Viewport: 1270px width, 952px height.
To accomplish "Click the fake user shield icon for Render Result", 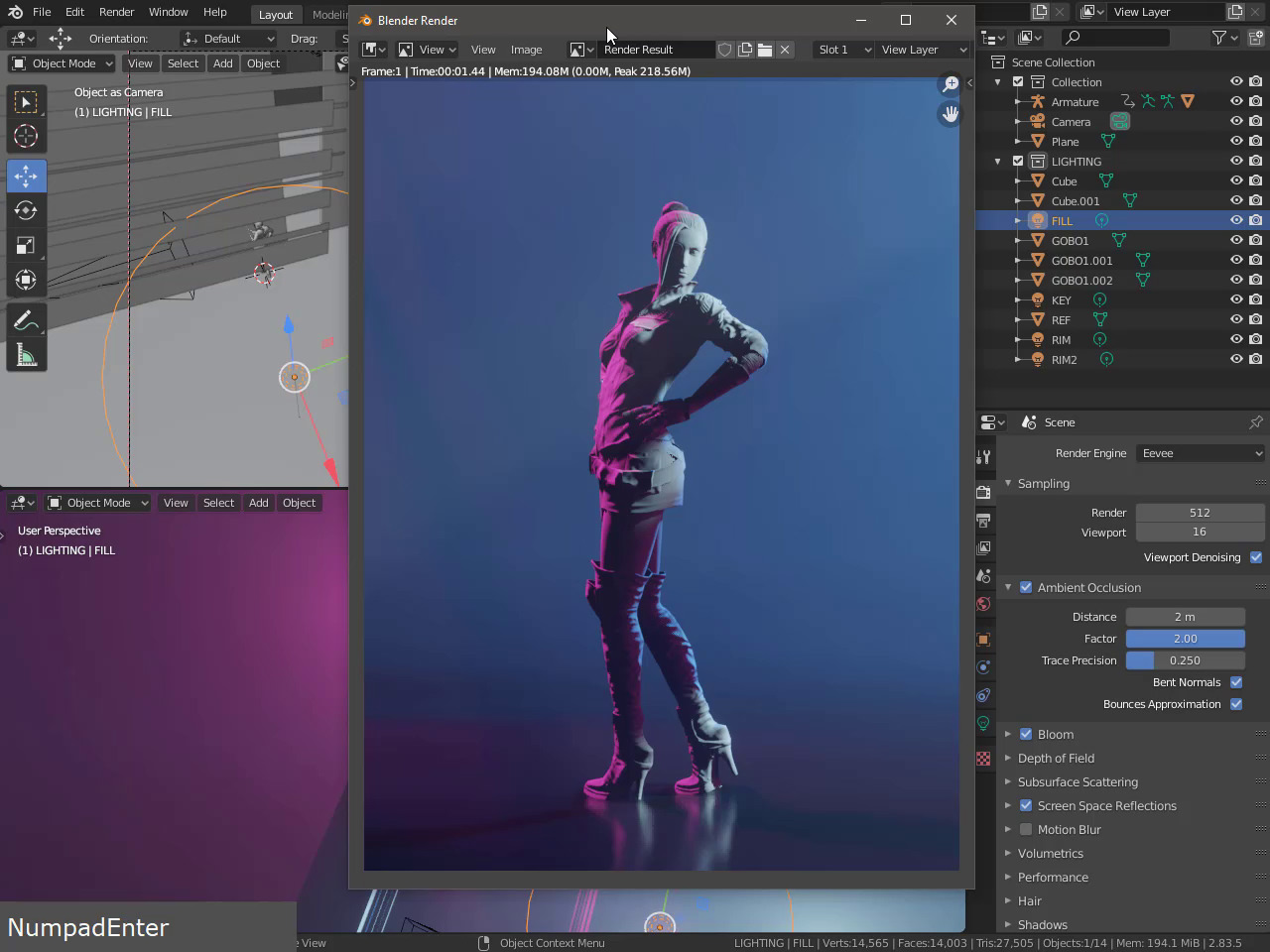I will tap(725, 50).
